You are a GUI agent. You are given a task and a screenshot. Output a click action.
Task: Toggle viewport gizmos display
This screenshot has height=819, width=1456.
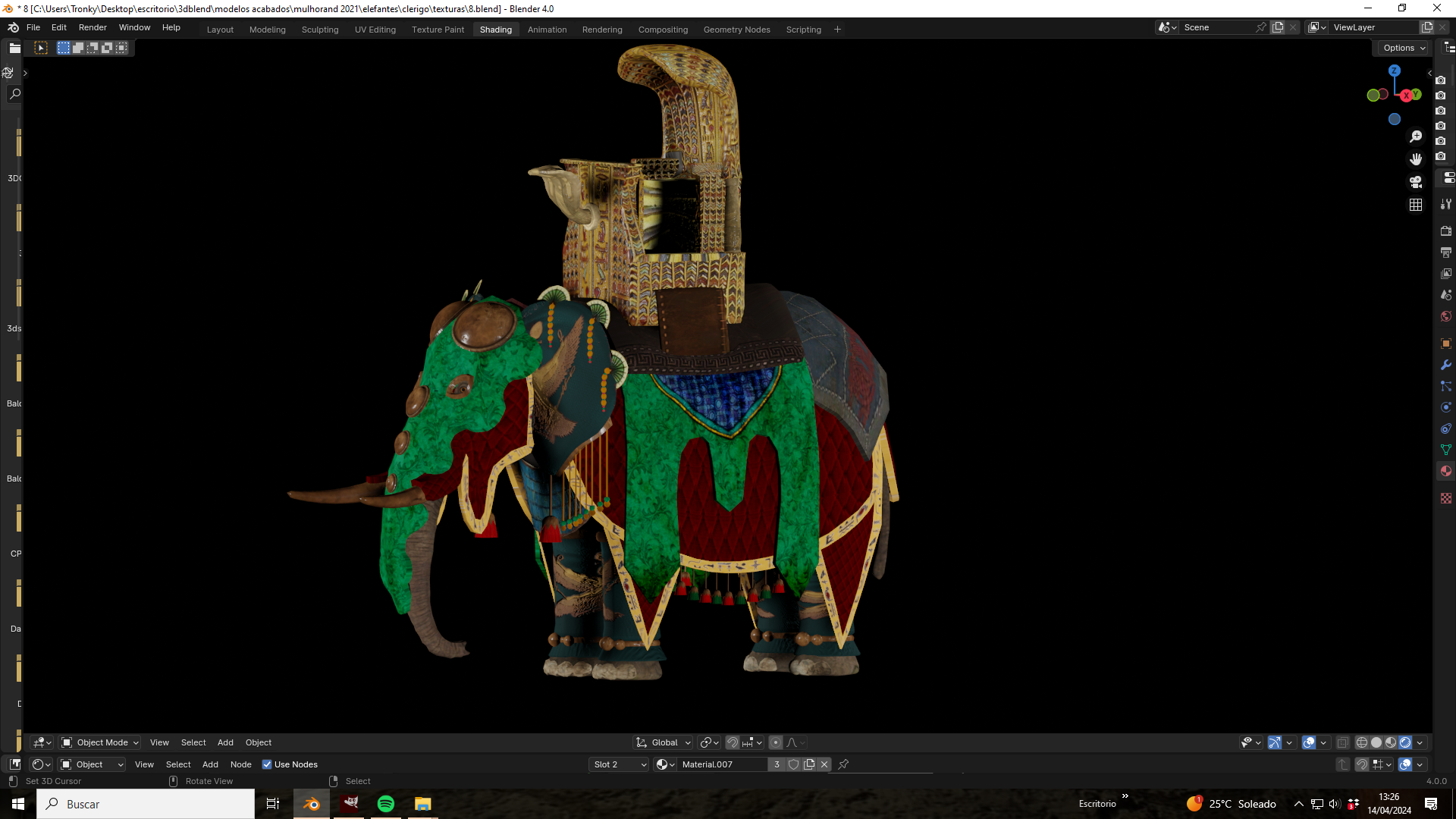tap(1275, 742)
